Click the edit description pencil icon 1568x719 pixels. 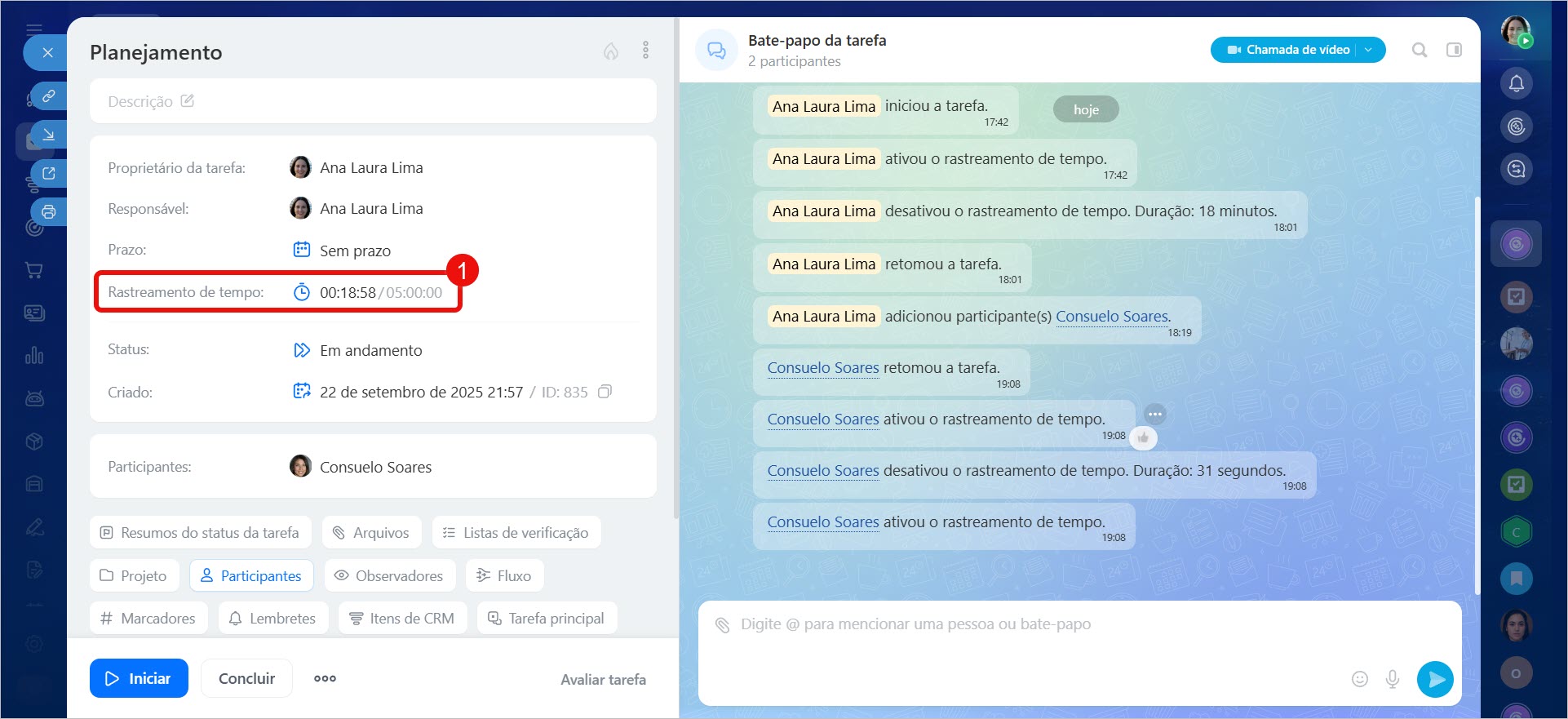[x=188, y=101]
